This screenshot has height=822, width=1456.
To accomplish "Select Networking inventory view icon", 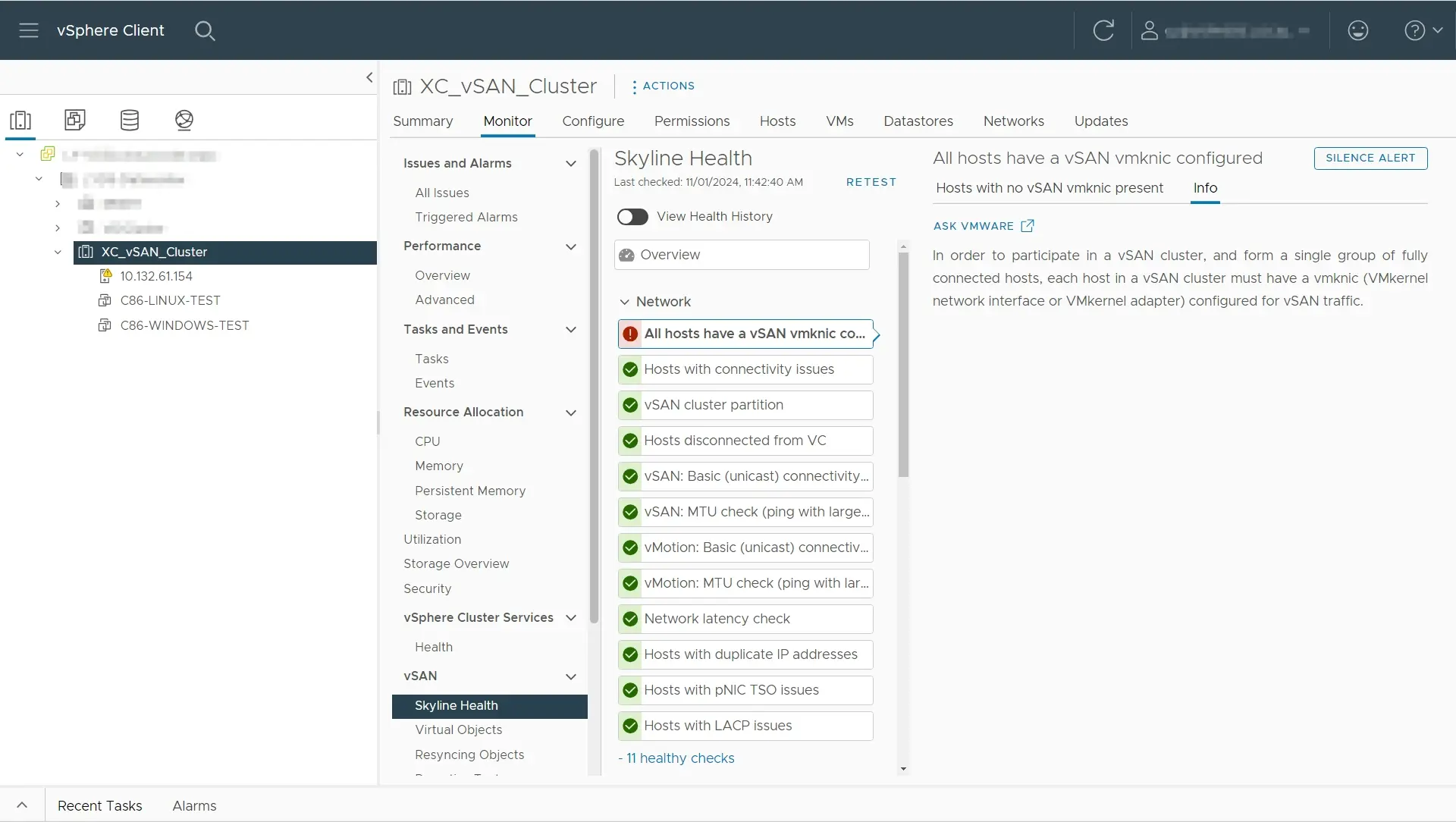I will pyautogui.click(x=184, y=120).
